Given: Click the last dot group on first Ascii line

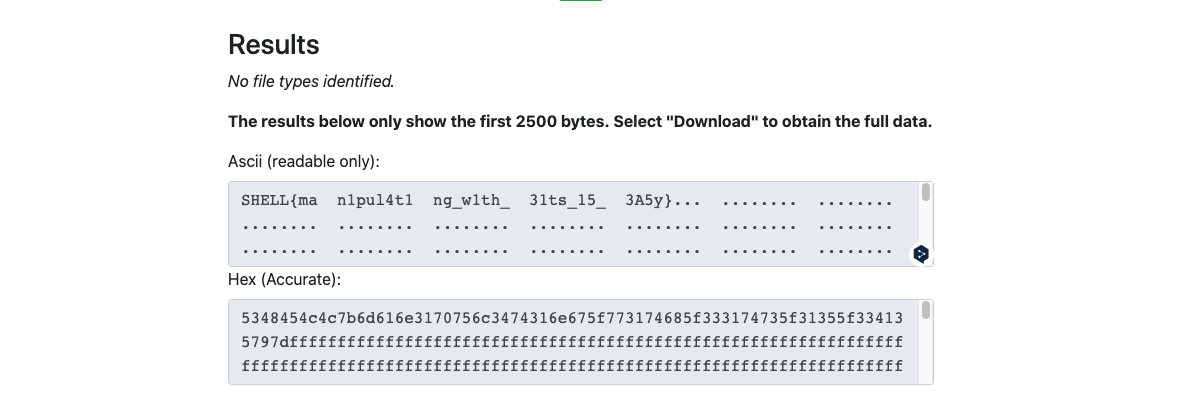Looking at the screenshot, I should pyautogui.click(x=855, y=201).
